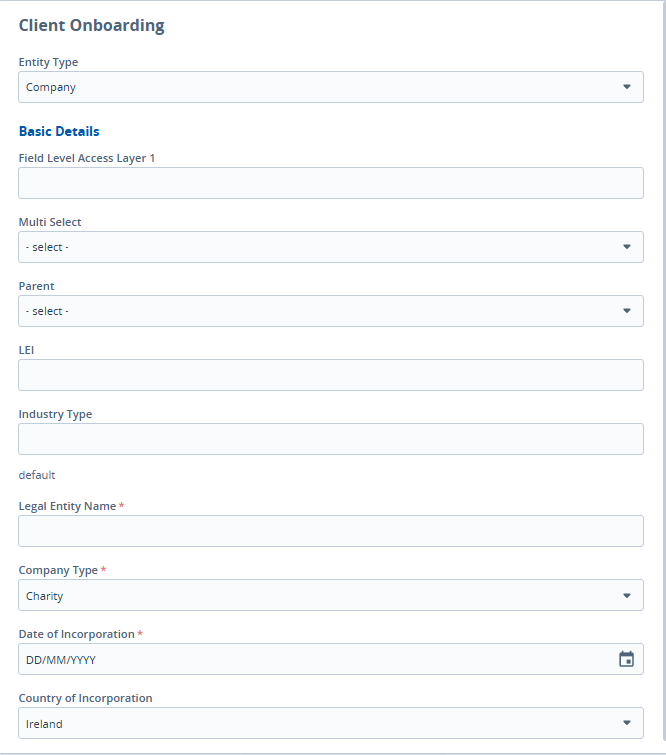Click the DD/MM/YYYY date input field
The height and width of the screenshot is (755, 666).
pos(310,659)
